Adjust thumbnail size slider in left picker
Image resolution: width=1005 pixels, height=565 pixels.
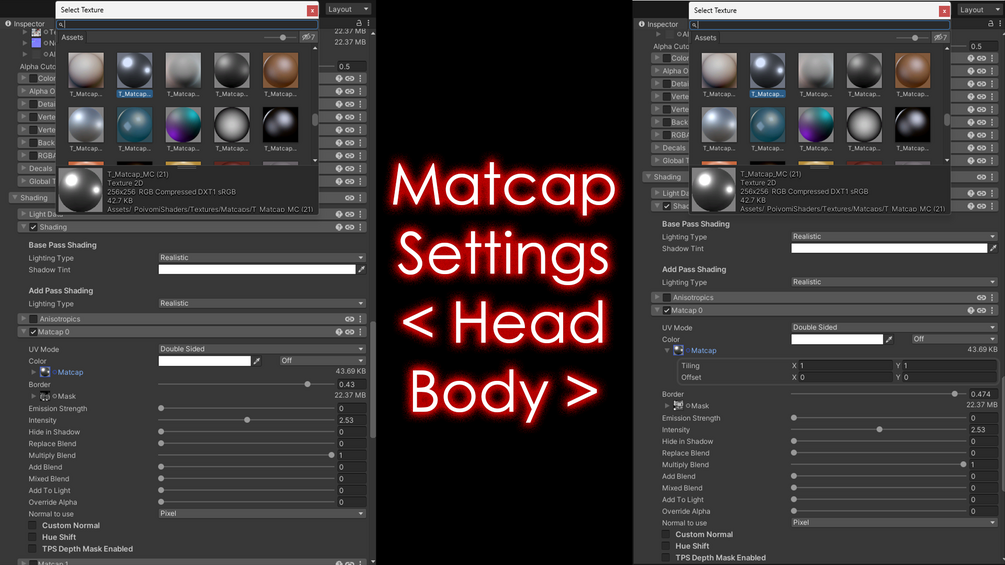click(x=283, y=37)
